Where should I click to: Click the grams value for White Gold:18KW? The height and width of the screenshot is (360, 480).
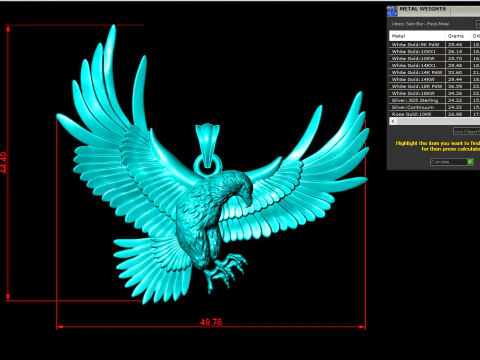click(455, 93)
